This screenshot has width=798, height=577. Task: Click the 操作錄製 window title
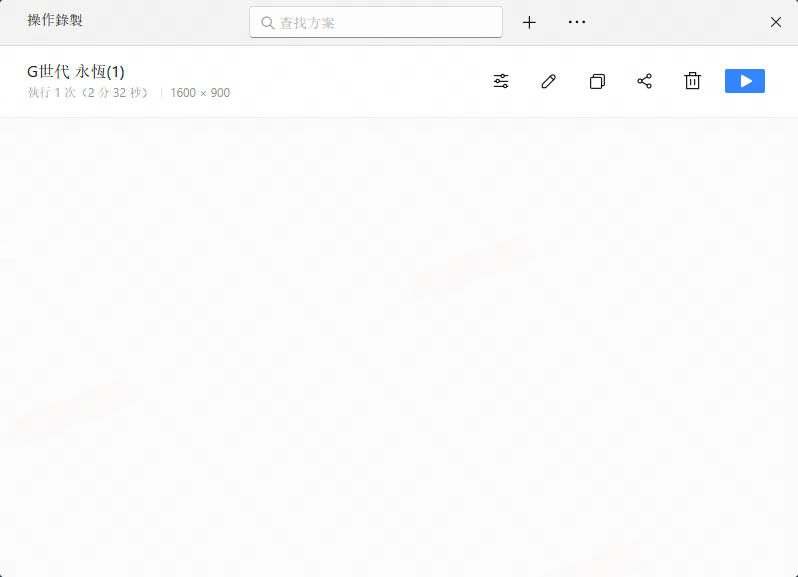[x=55, y=20]
